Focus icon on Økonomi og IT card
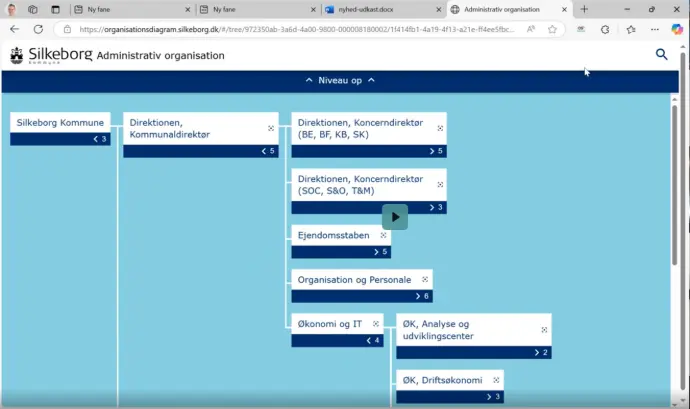 coord(376,324)
